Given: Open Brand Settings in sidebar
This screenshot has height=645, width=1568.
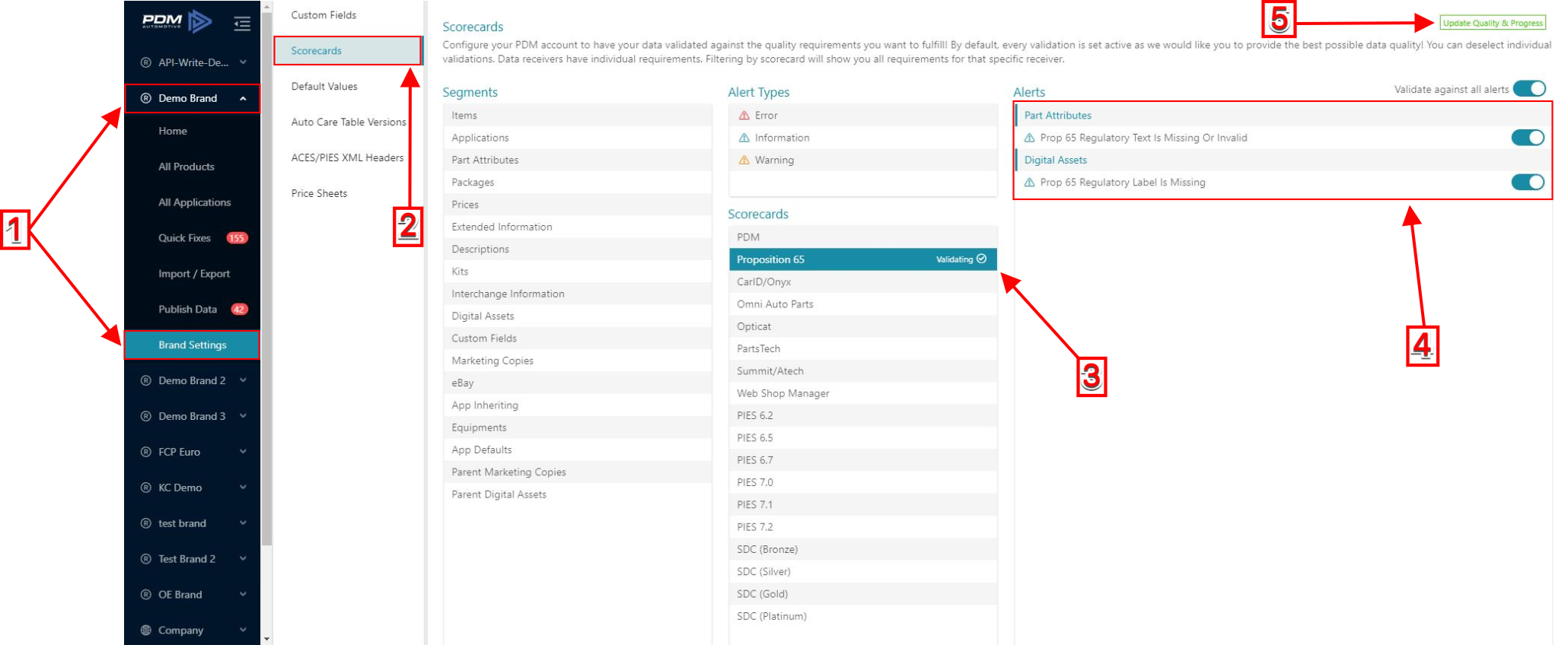Looking at the screenshot, I should pyautogui.click(x=192, y=345).
